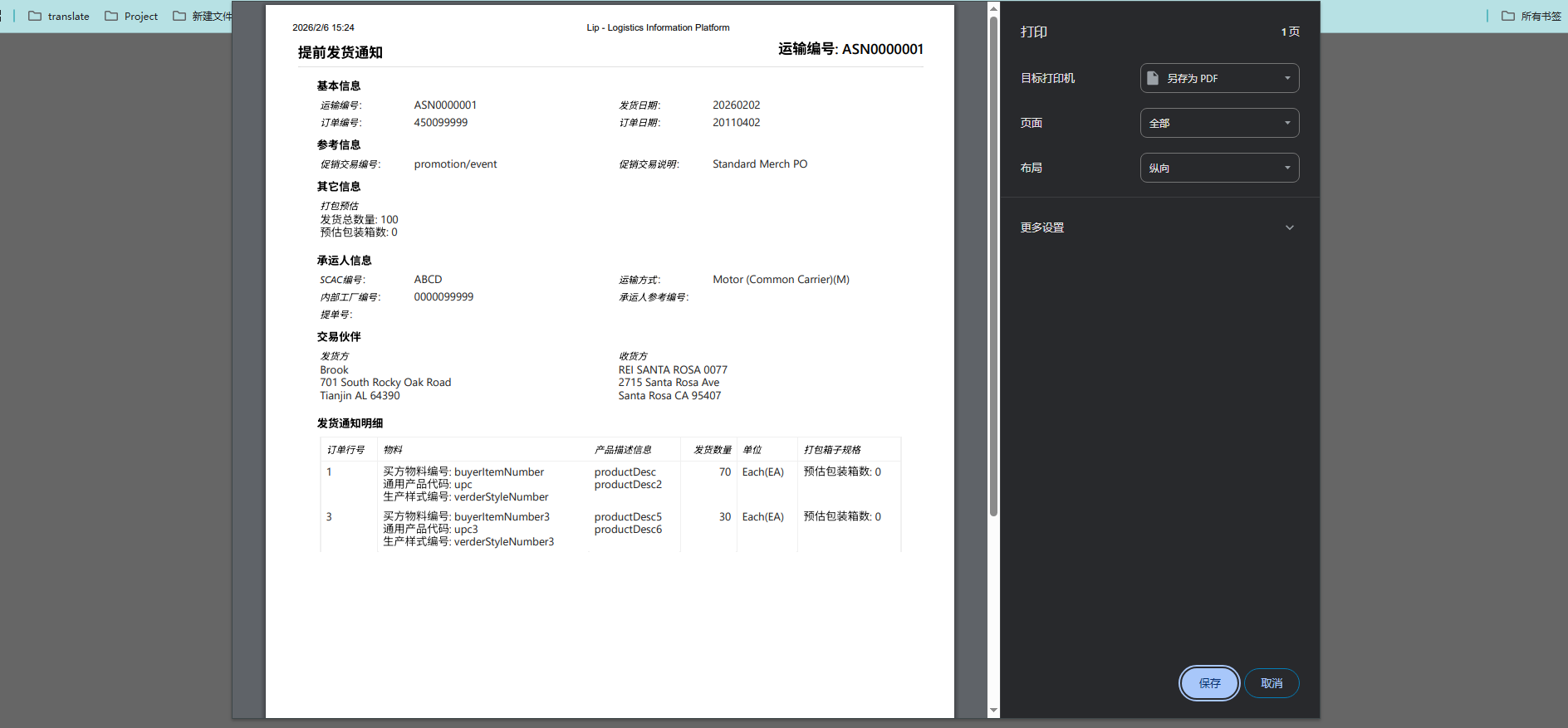This screenshot has width=1568, height=728.
Task: Expand the 更多设置 section
Action: 1289,227
